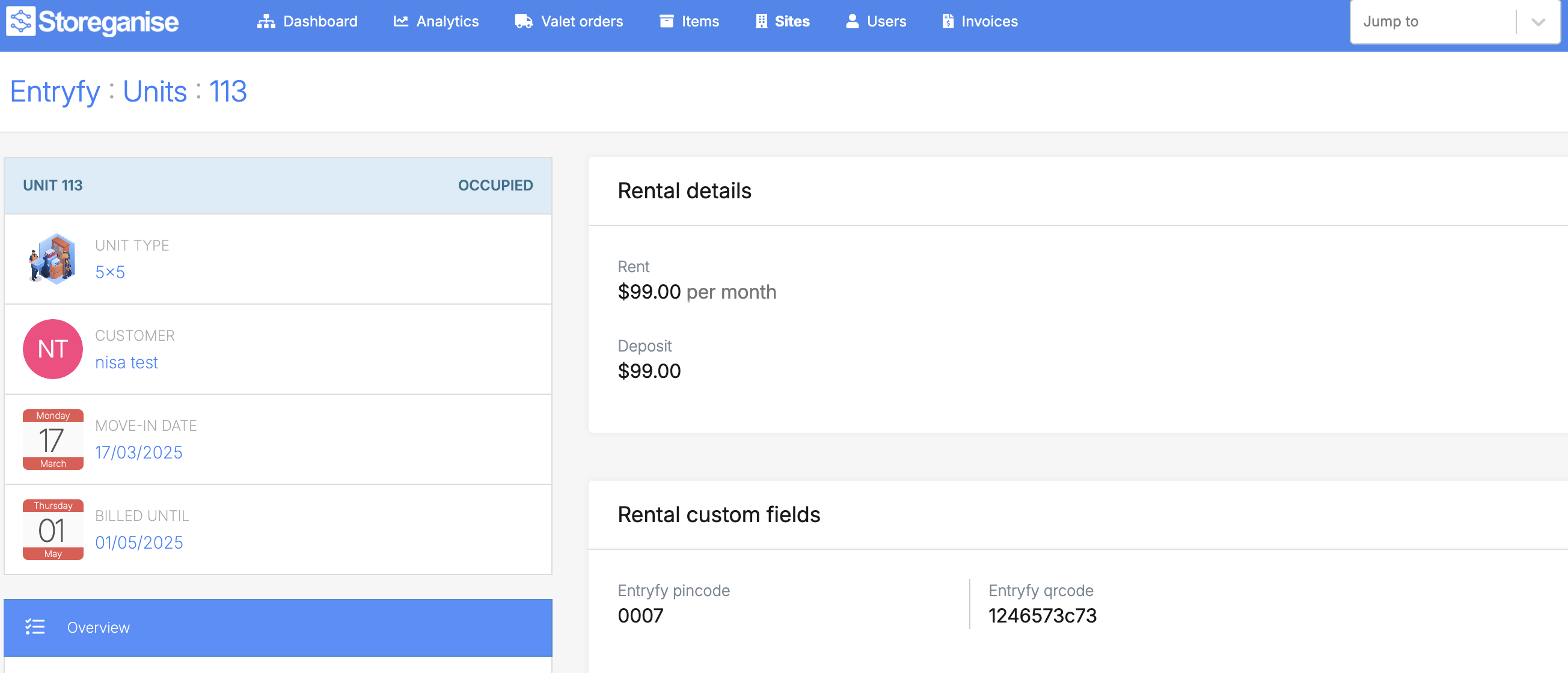Image resolution: width=1568 pixels, height=673 pixels.
Task: Click the Dashboard sitemap icon
Action: point(265,21)
